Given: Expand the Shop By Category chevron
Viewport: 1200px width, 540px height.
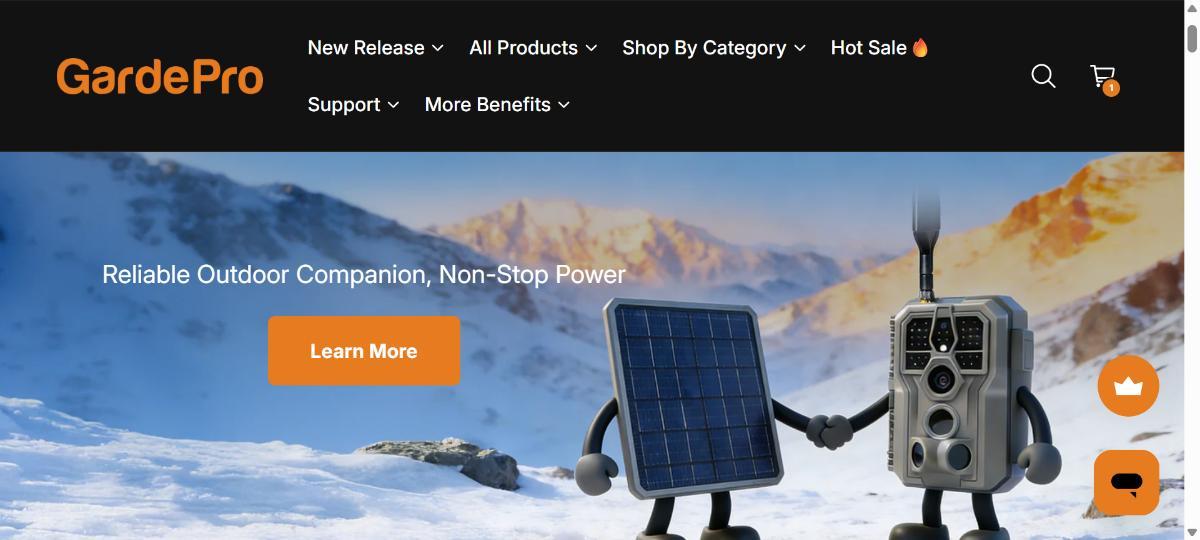Looking at the screenshot, I should coord(799,48).
